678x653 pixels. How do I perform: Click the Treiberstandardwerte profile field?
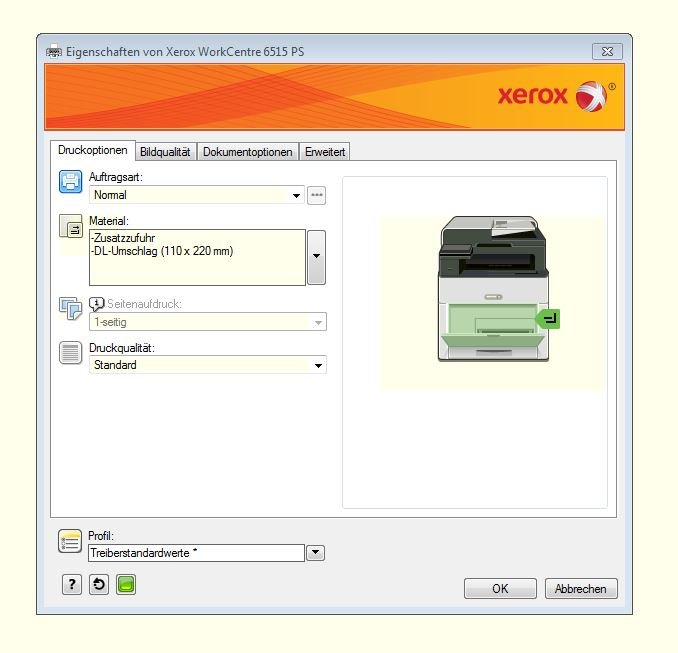point(196,553)
